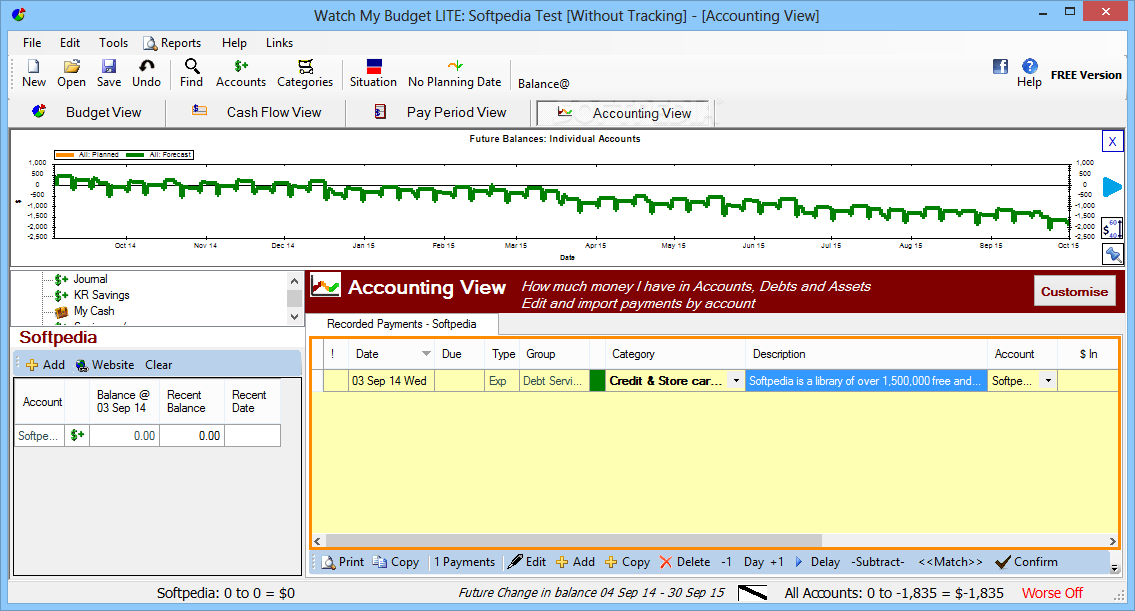Undo the last action
Viewport: 1135px width, 611px height.
[x=146, y=73]
